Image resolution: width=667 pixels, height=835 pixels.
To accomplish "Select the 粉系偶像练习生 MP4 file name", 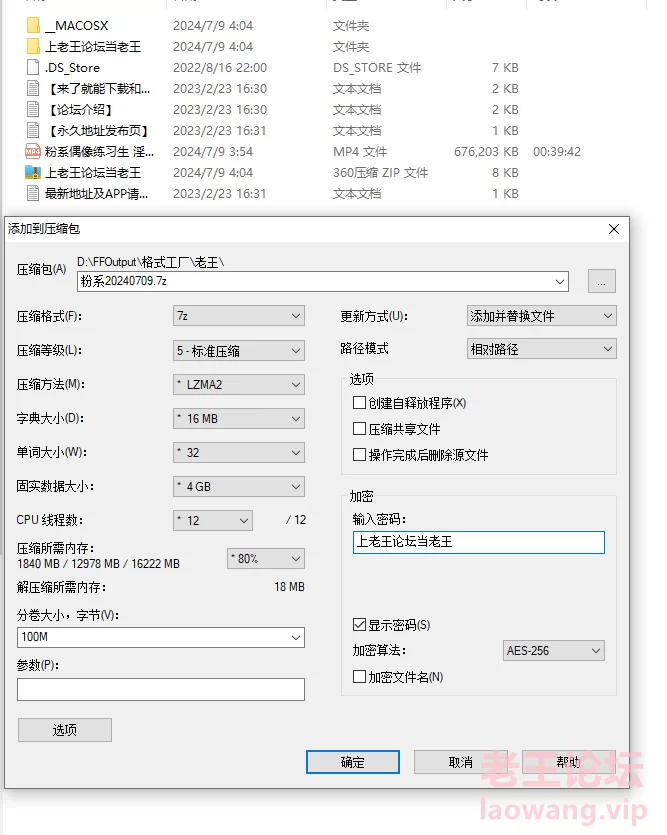I will click(x=100, y=152).
